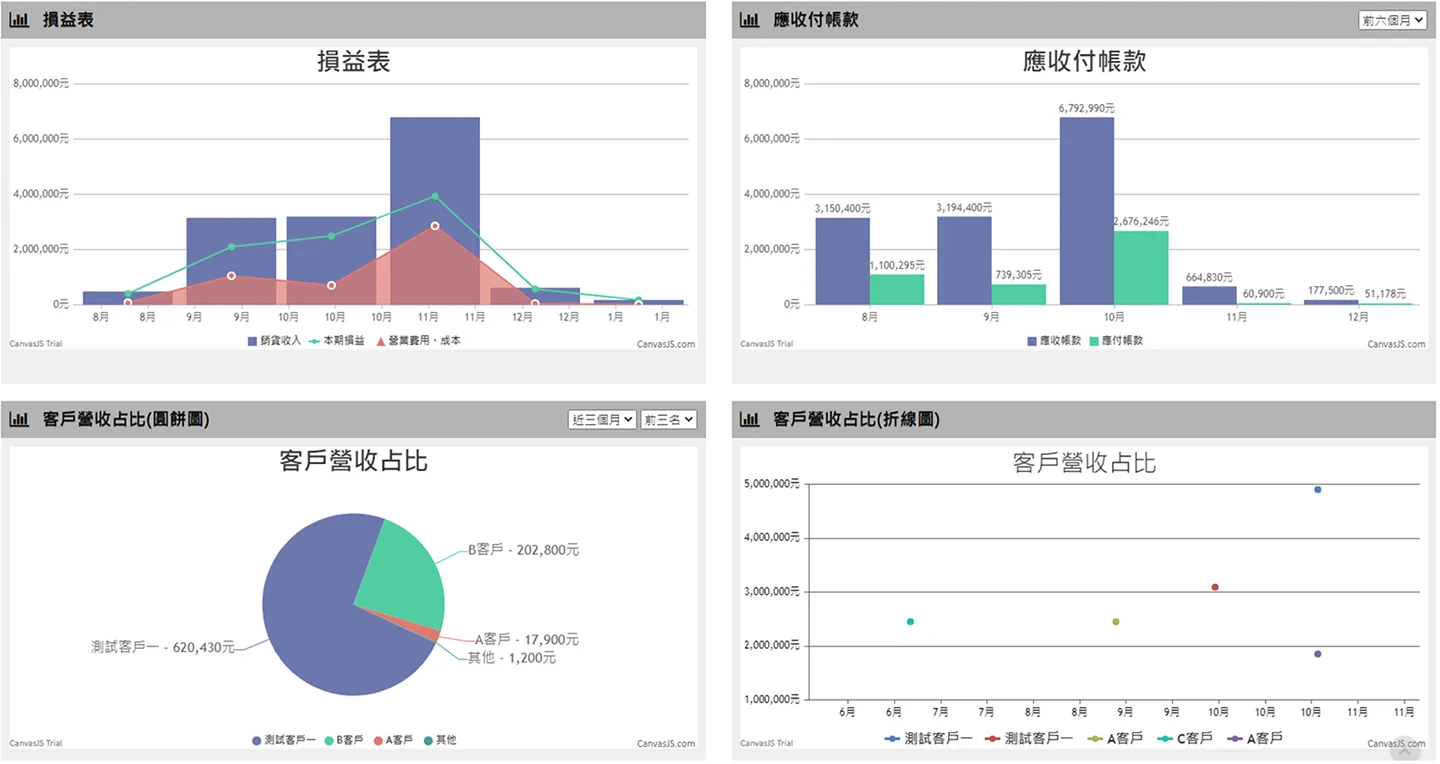Toggle the 應付帳款 legend series
Screen dimensions: 1440x764
[1116, 341]
